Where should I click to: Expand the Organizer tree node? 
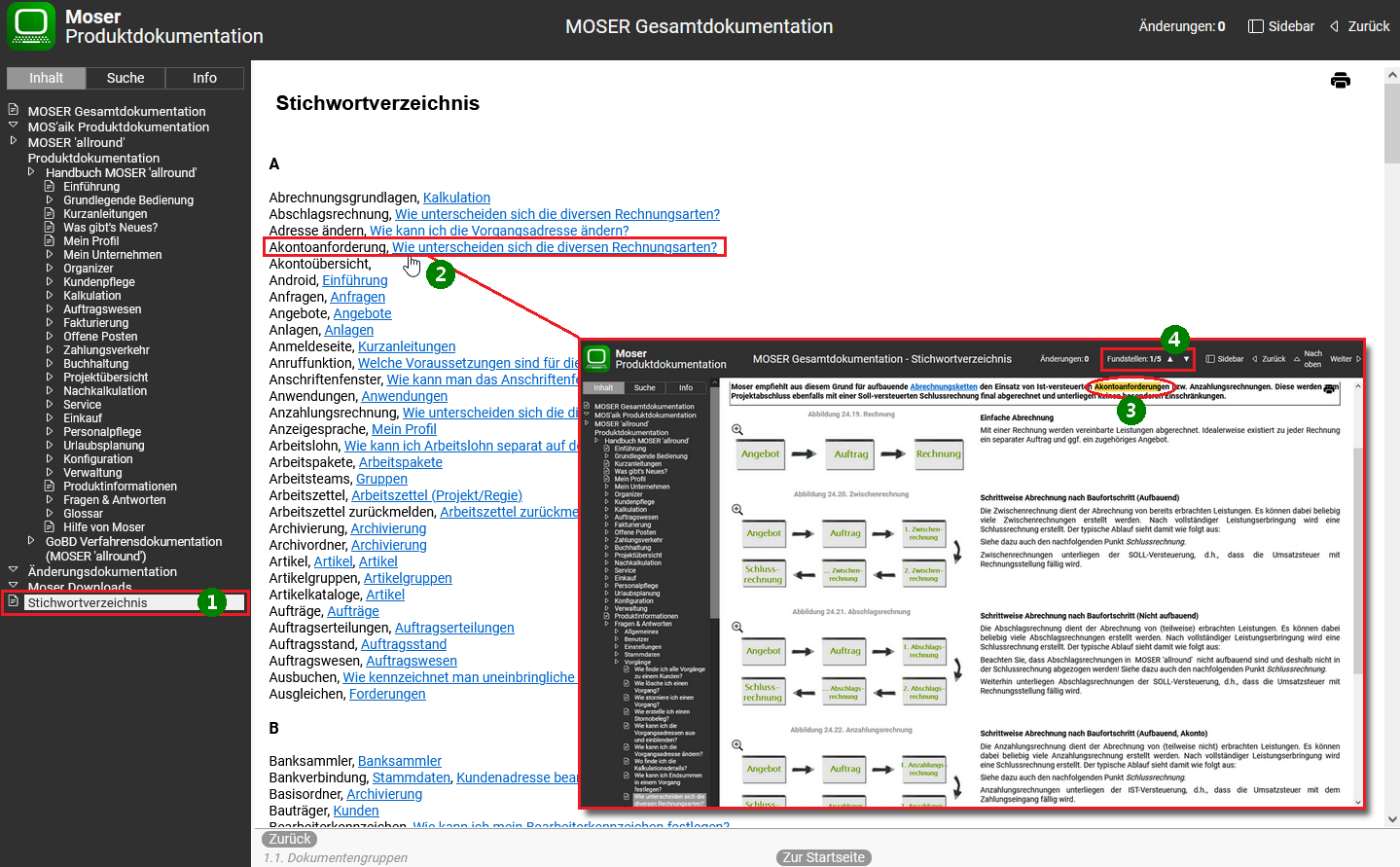50,268
